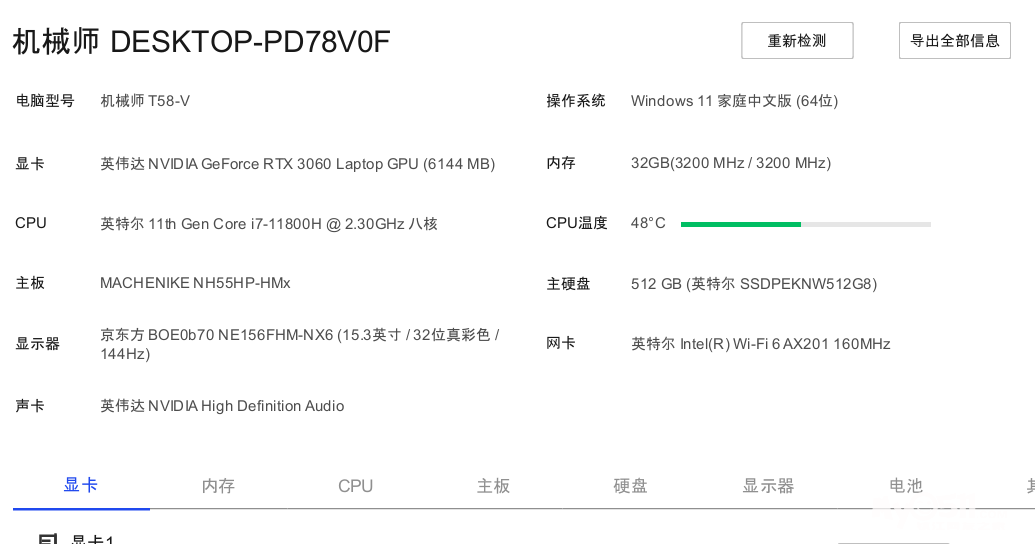Open the CPU tab
Image resolution: width=1035 pixels, height=544 pixels.
(x=355, y=486)
